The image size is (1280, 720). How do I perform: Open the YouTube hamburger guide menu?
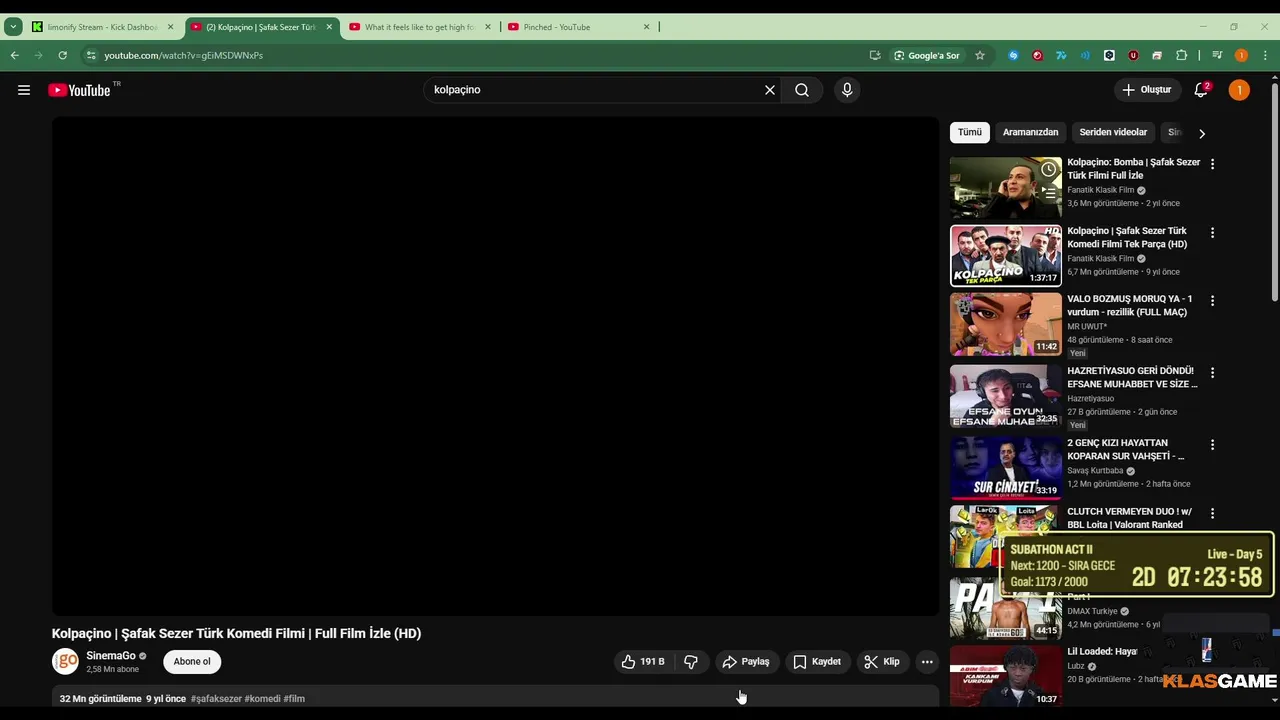[x=24, y=90]
